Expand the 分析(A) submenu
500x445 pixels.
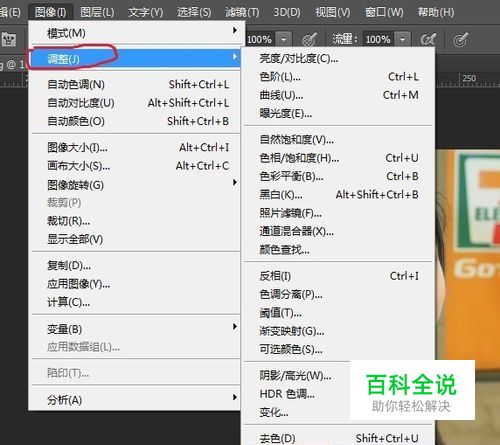coord(136,399)
